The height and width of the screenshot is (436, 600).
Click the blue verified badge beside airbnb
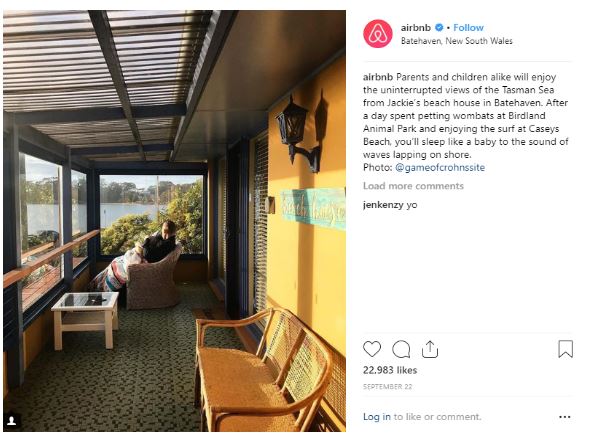pyautogui.click(x=439, y=28)
